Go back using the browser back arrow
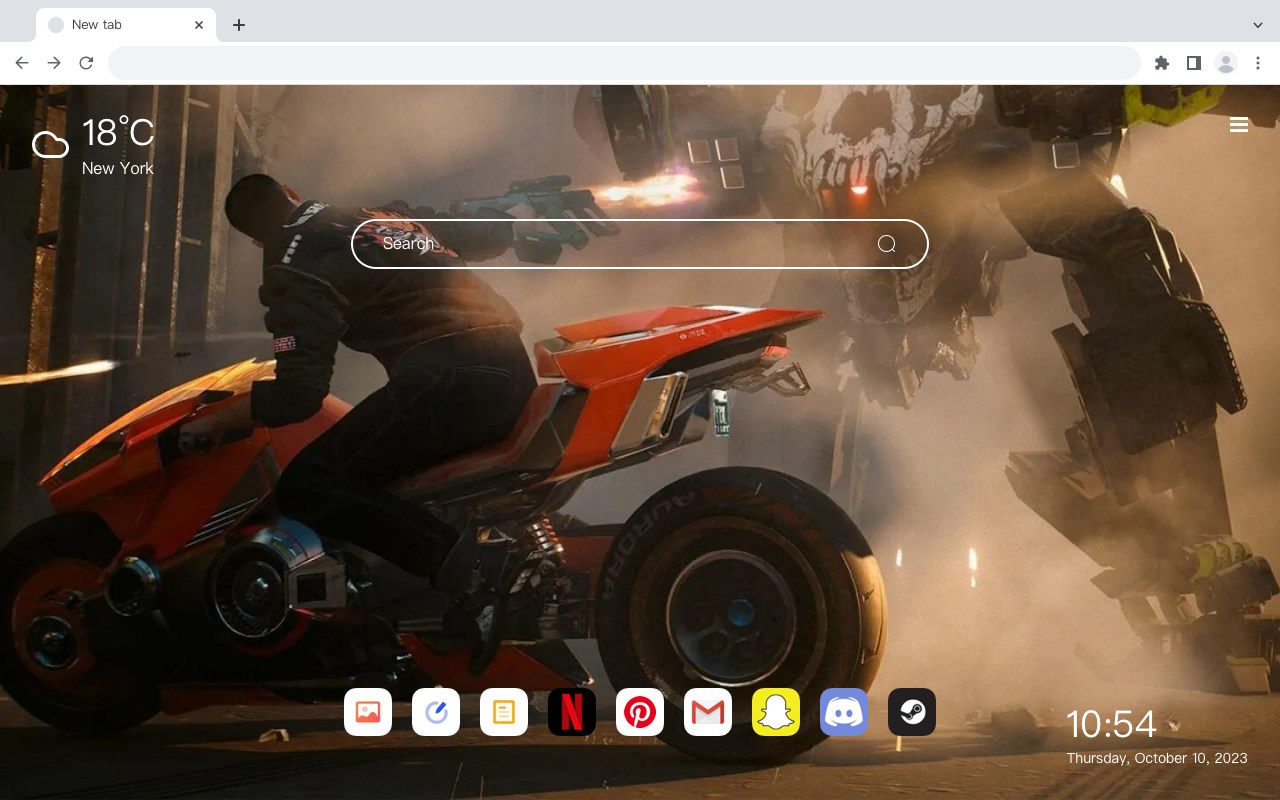The image size is (1280, 800). tap(22, 63)
